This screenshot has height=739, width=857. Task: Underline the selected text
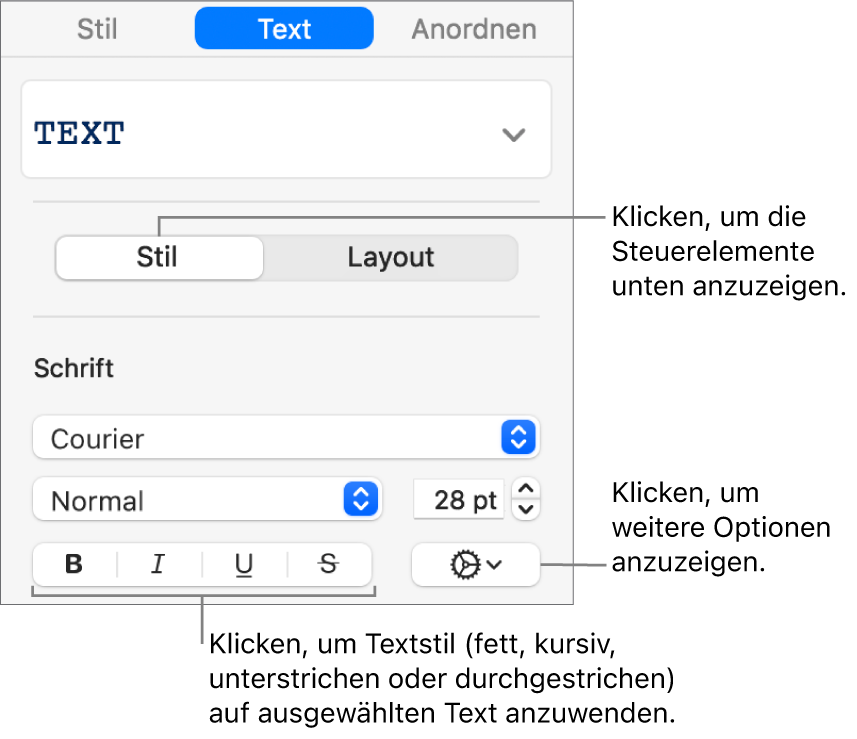tap(244, 564)
